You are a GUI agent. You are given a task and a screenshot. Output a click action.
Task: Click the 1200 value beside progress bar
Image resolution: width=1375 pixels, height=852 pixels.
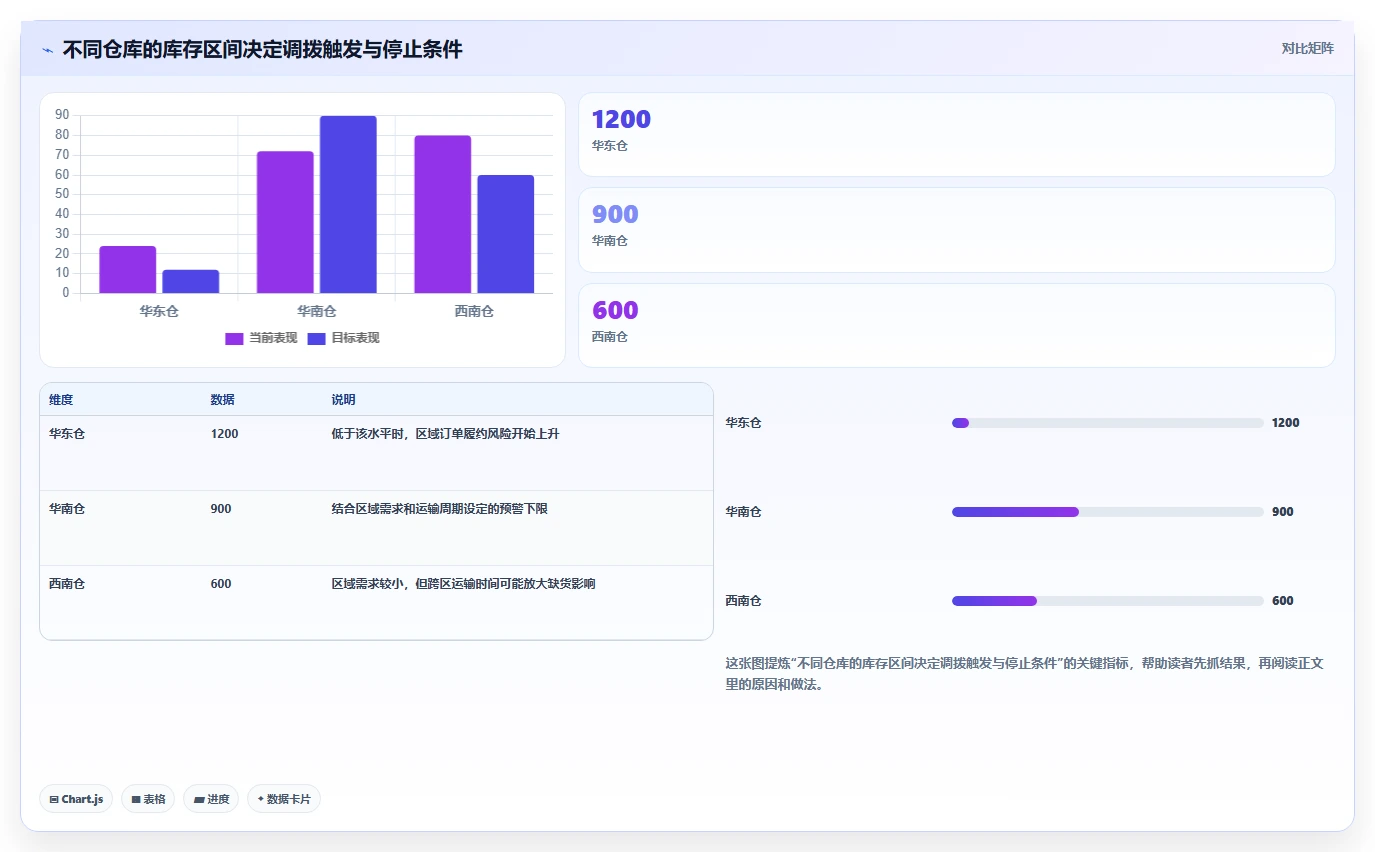1286,423
